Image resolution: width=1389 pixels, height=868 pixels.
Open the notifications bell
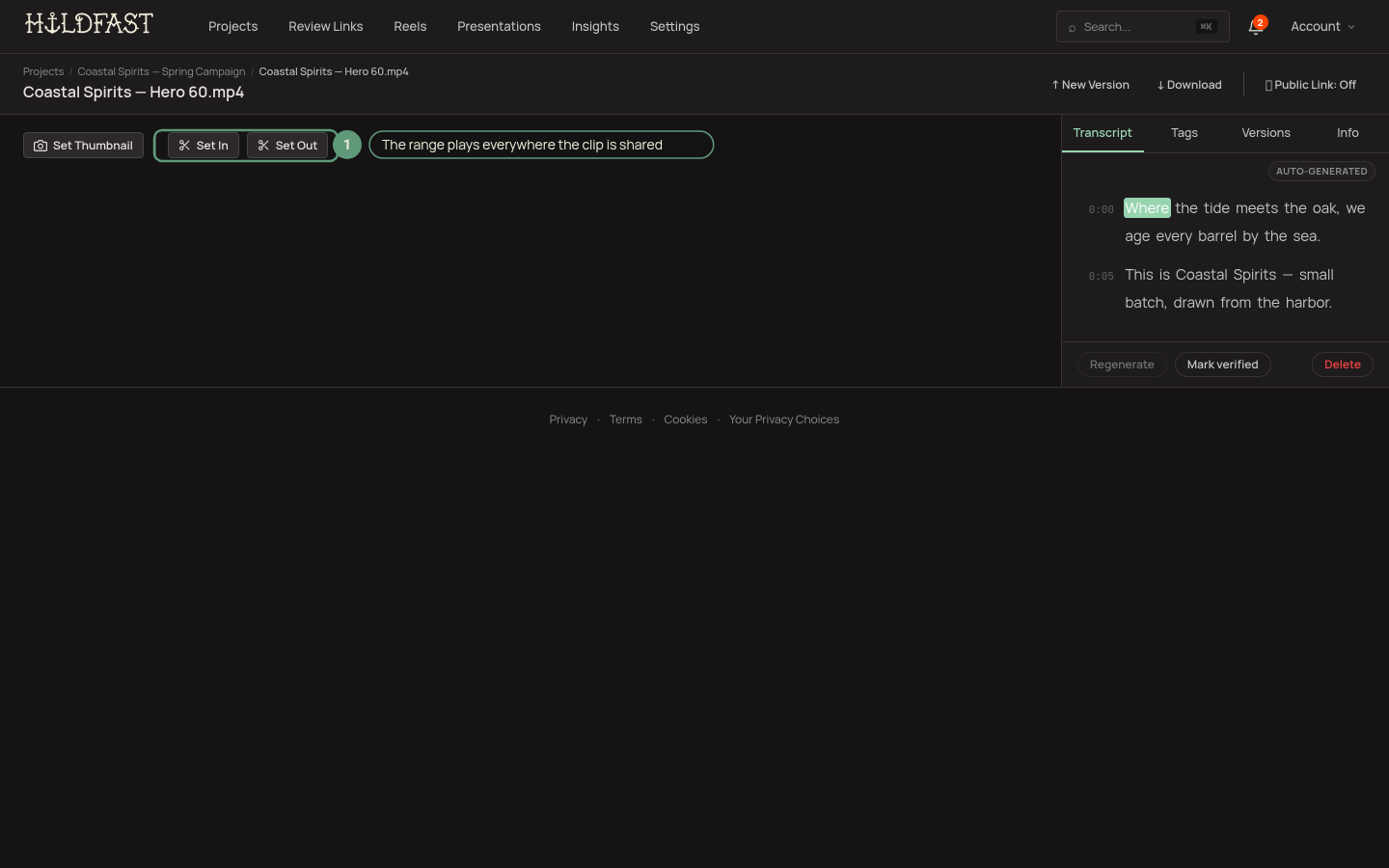(1255, 27)
